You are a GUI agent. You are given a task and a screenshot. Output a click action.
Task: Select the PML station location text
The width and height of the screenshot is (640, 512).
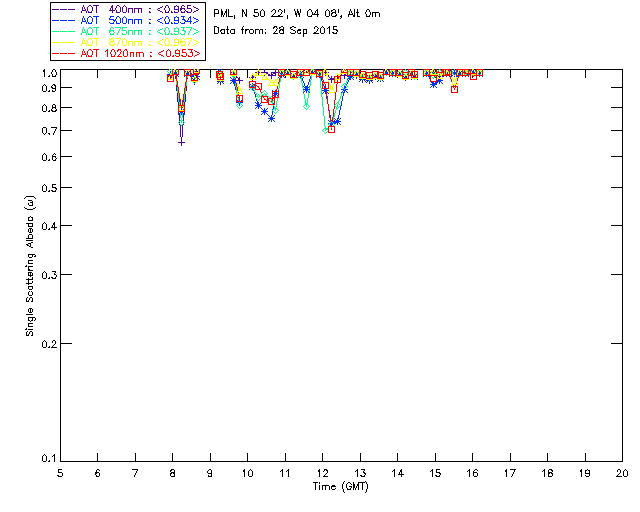coord(297,14)
